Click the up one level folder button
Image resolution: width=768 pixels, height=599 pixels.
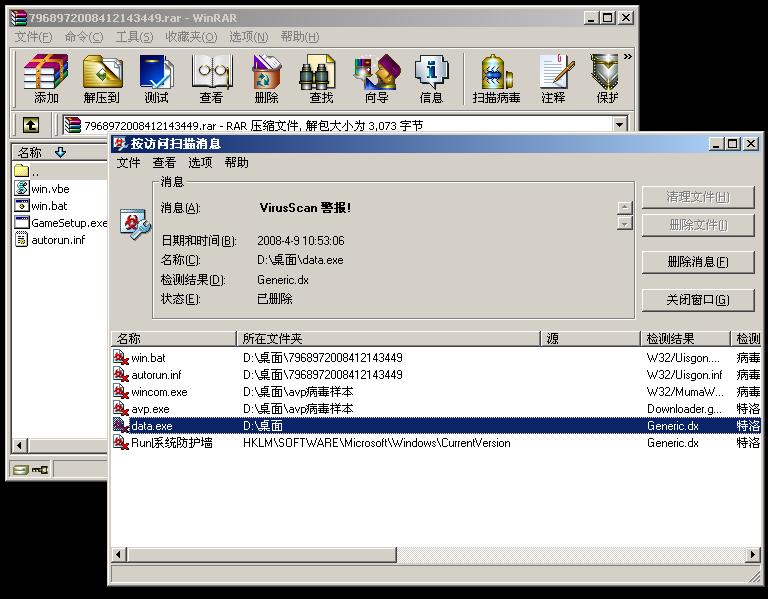31,125
